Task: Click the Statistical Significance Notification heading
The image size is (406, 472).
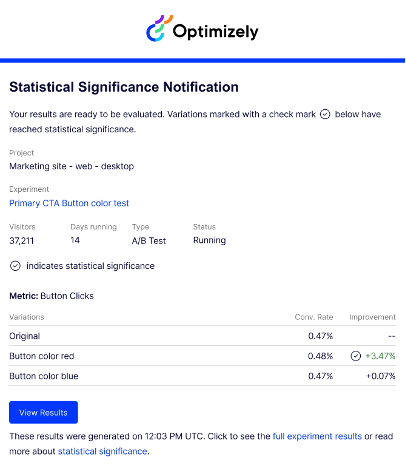Action: [124, 87]
